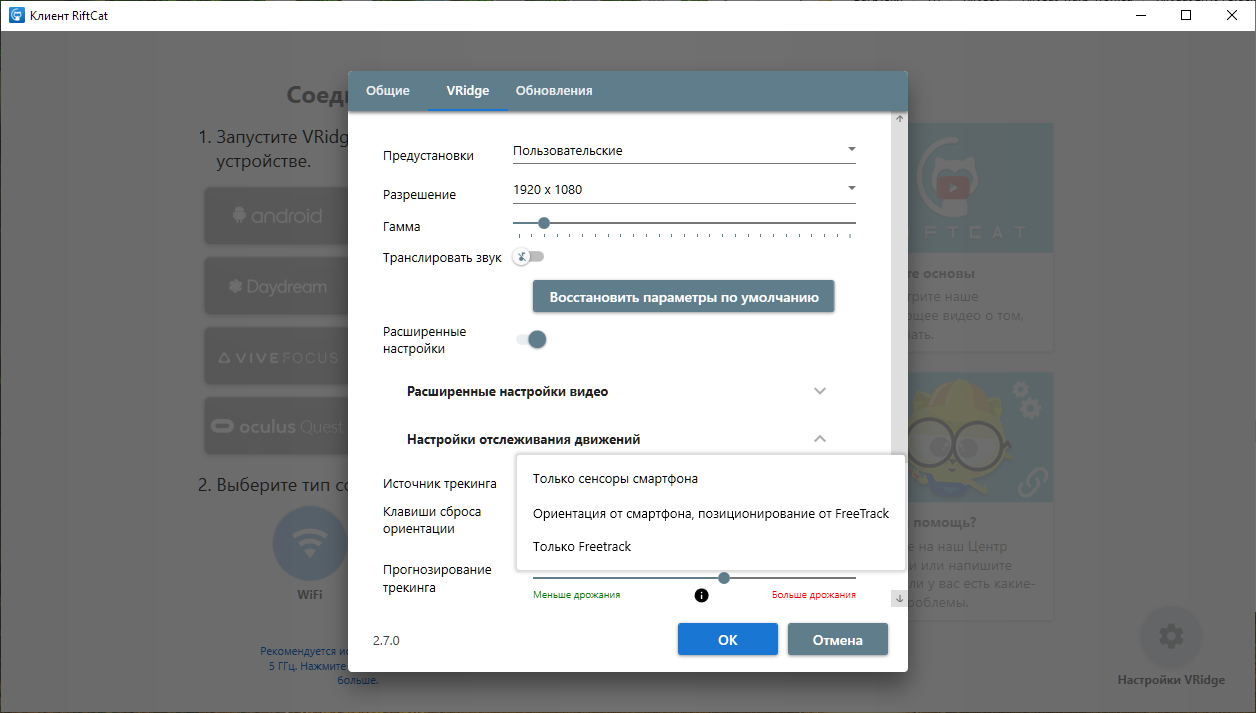
Task: Click the Гамма label text
Action: coord(402,227)
